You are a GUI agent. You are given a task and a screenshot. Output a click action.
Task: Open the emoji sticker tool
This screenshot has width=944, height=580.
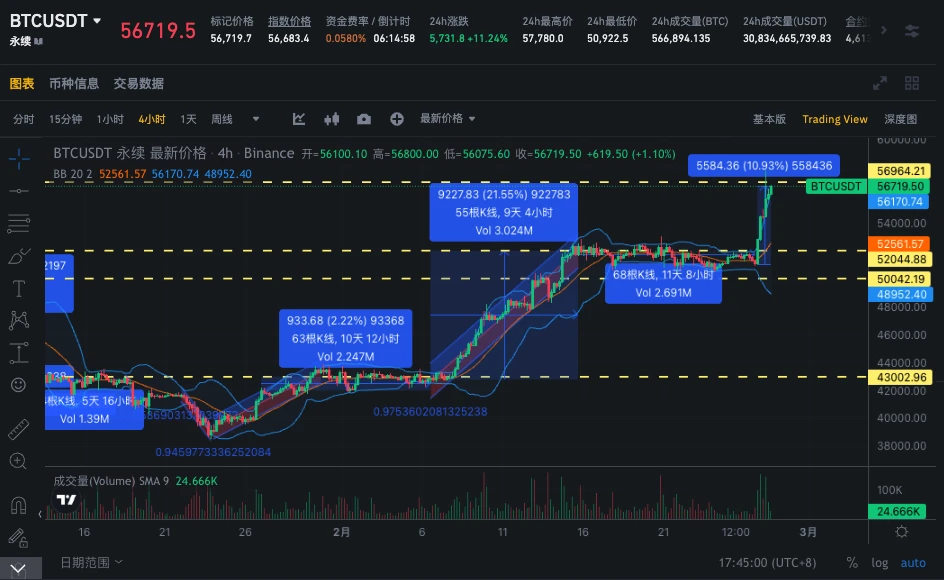(18, 384)
